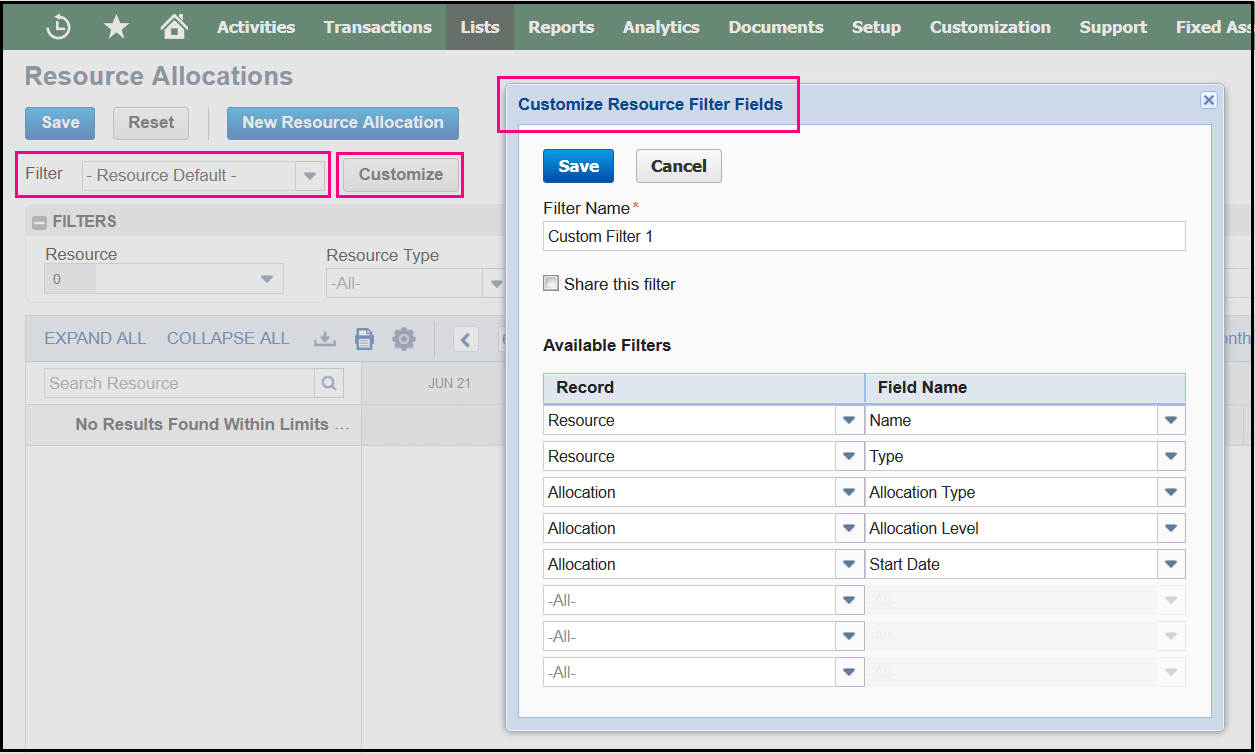Open the first Record dropdown showing Resource
The width and height of the screenshot is (1255, 754).
(848, 419)
